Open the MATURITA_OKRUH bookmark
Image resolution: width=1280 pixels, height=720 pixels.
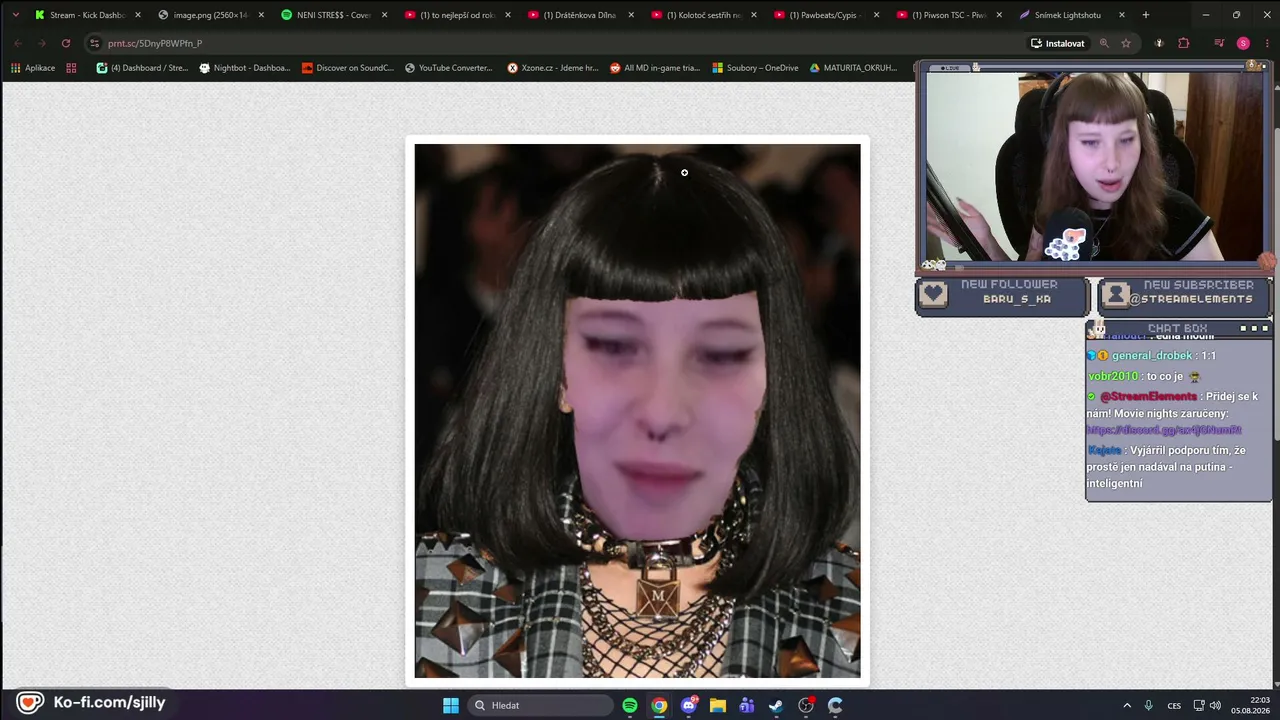click(853, 68)
